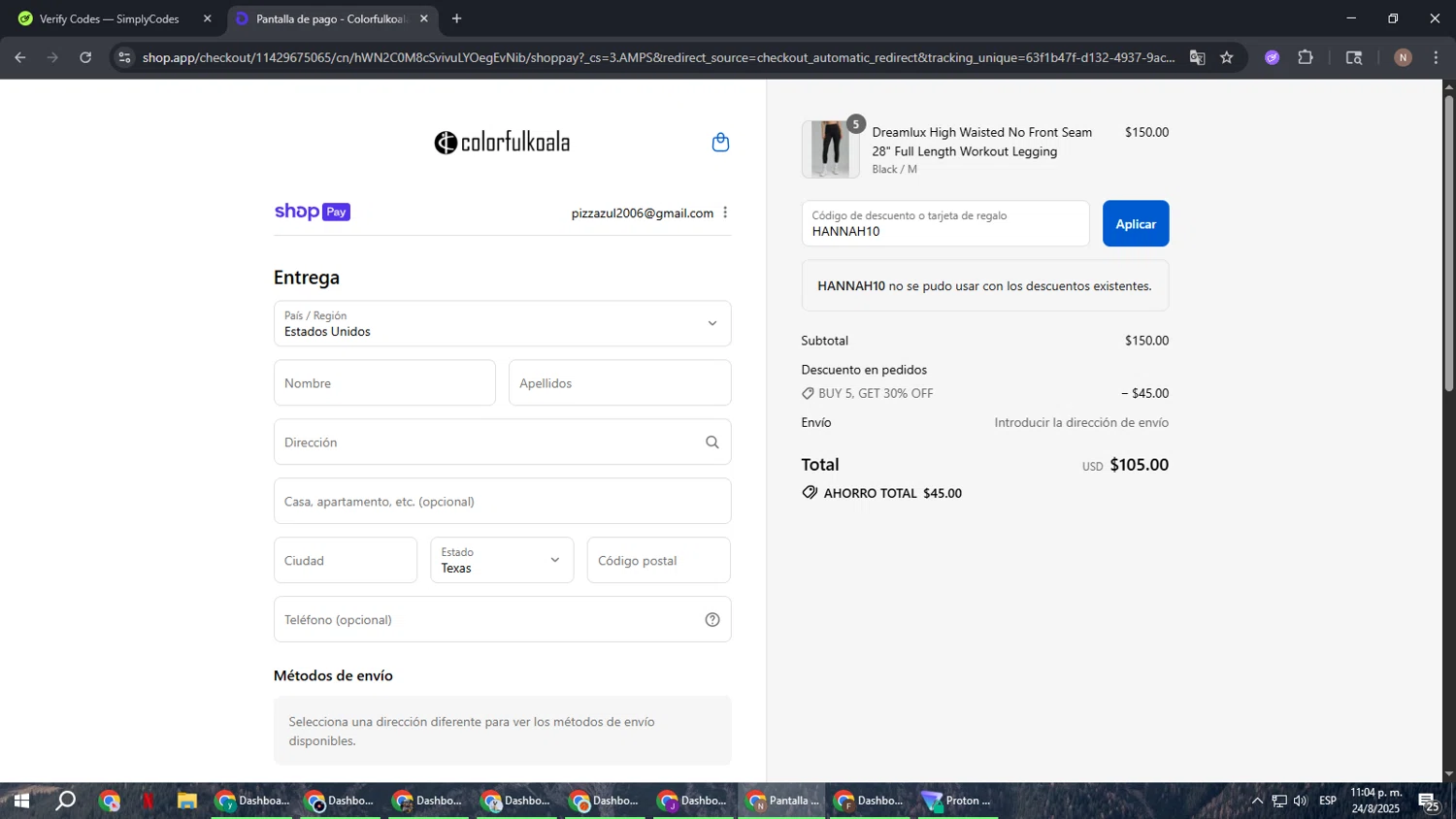1456x819 pixels.
Task: Open the Chrome profile avatar N
Action: click(1403, 57)
